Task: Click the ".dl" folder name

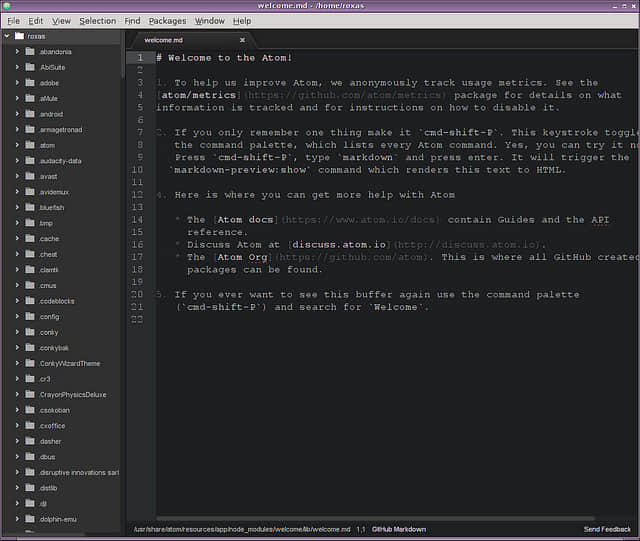Action: click(x=43, y=503)
